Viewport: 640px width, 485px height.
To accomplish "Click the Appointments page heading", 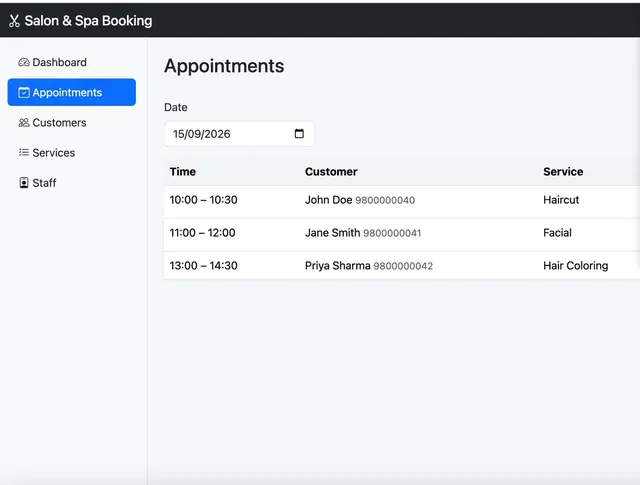I will pyautogui.click(x=224, y=66).
